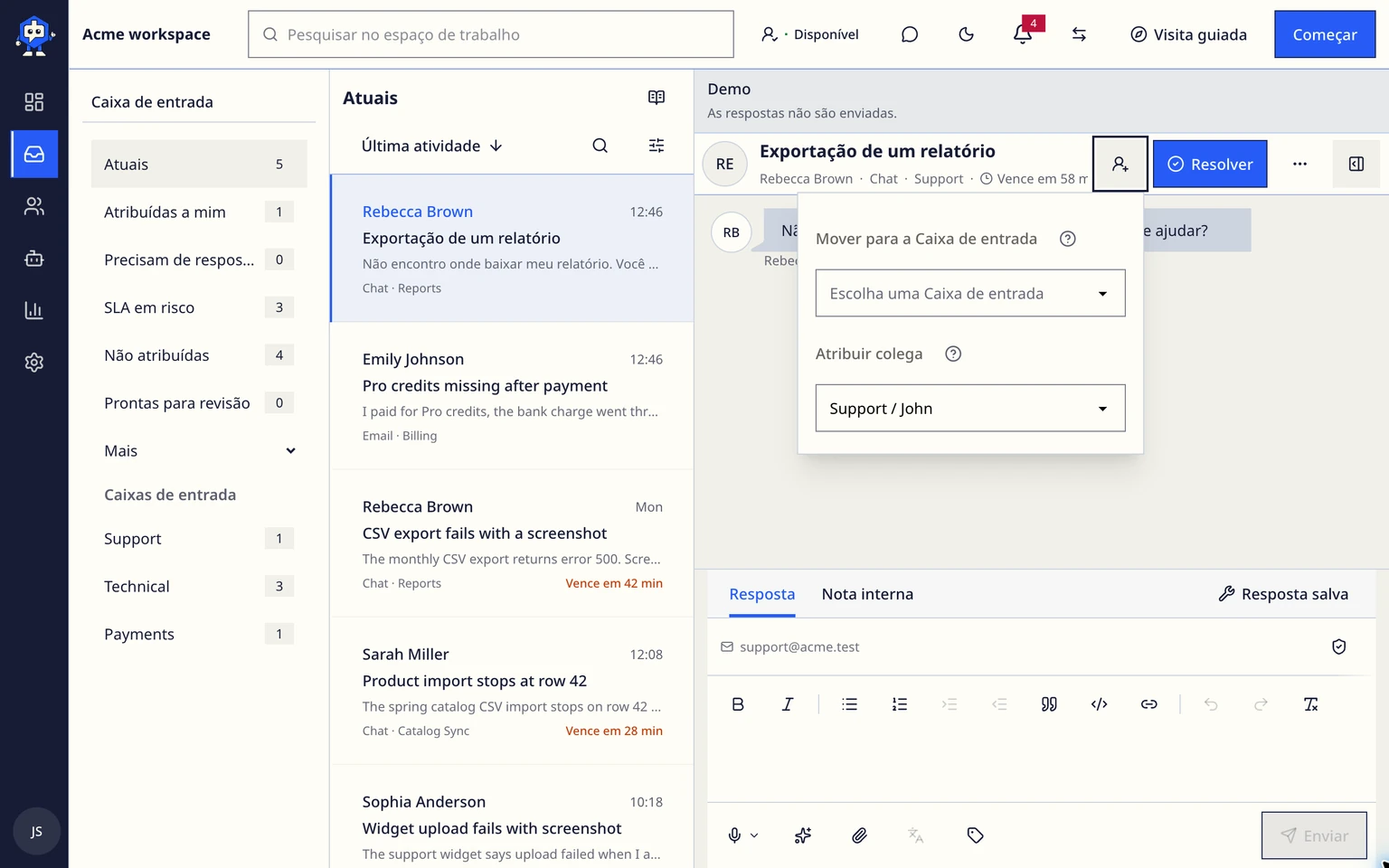Image resolution: width=1389 pixels, height=868 pixels.
Task: Click the switch arrows icon in top bar
Action: [x=1079, y=34]
